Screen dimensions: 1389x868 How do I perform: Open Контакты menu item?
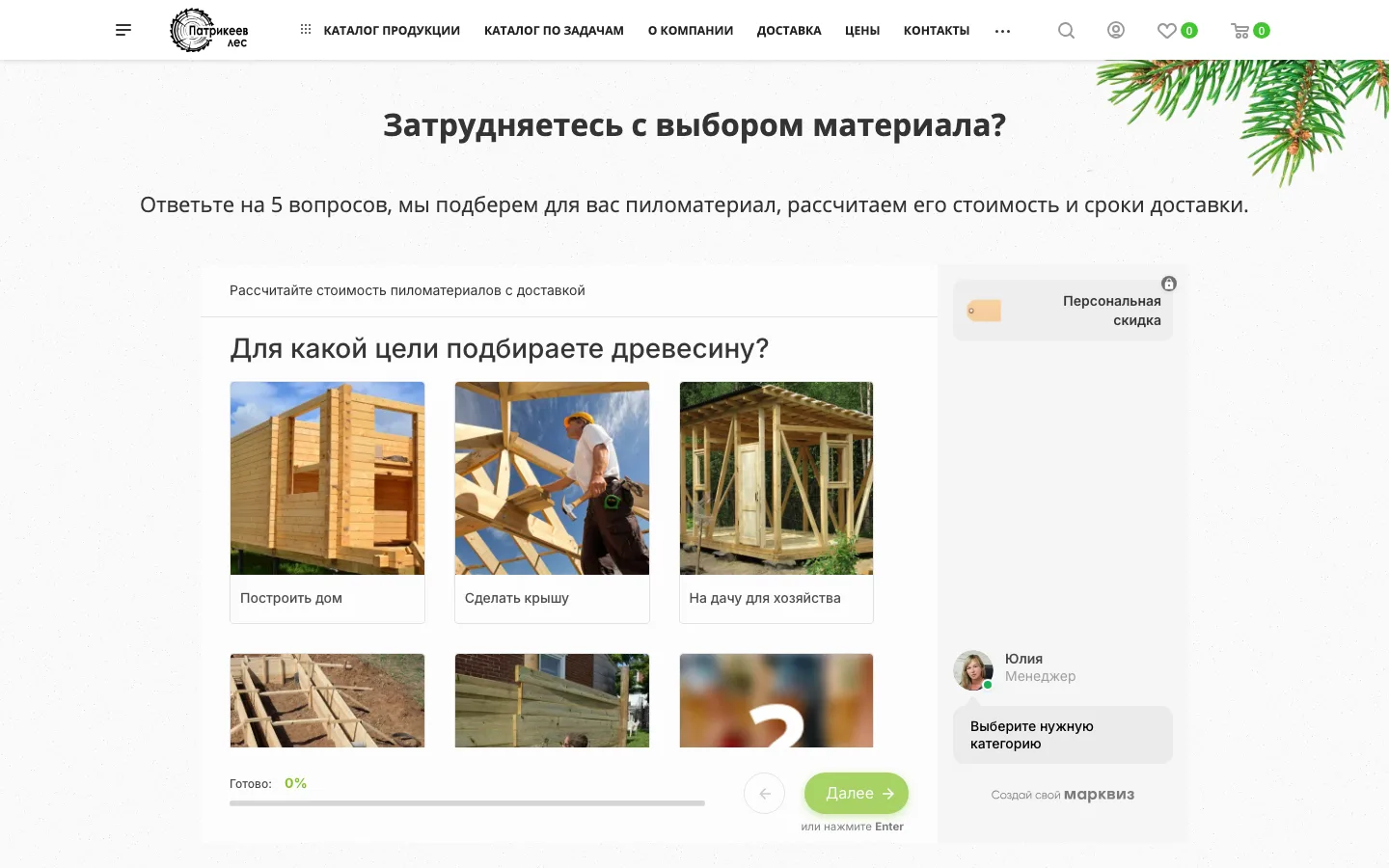[937, 31]
